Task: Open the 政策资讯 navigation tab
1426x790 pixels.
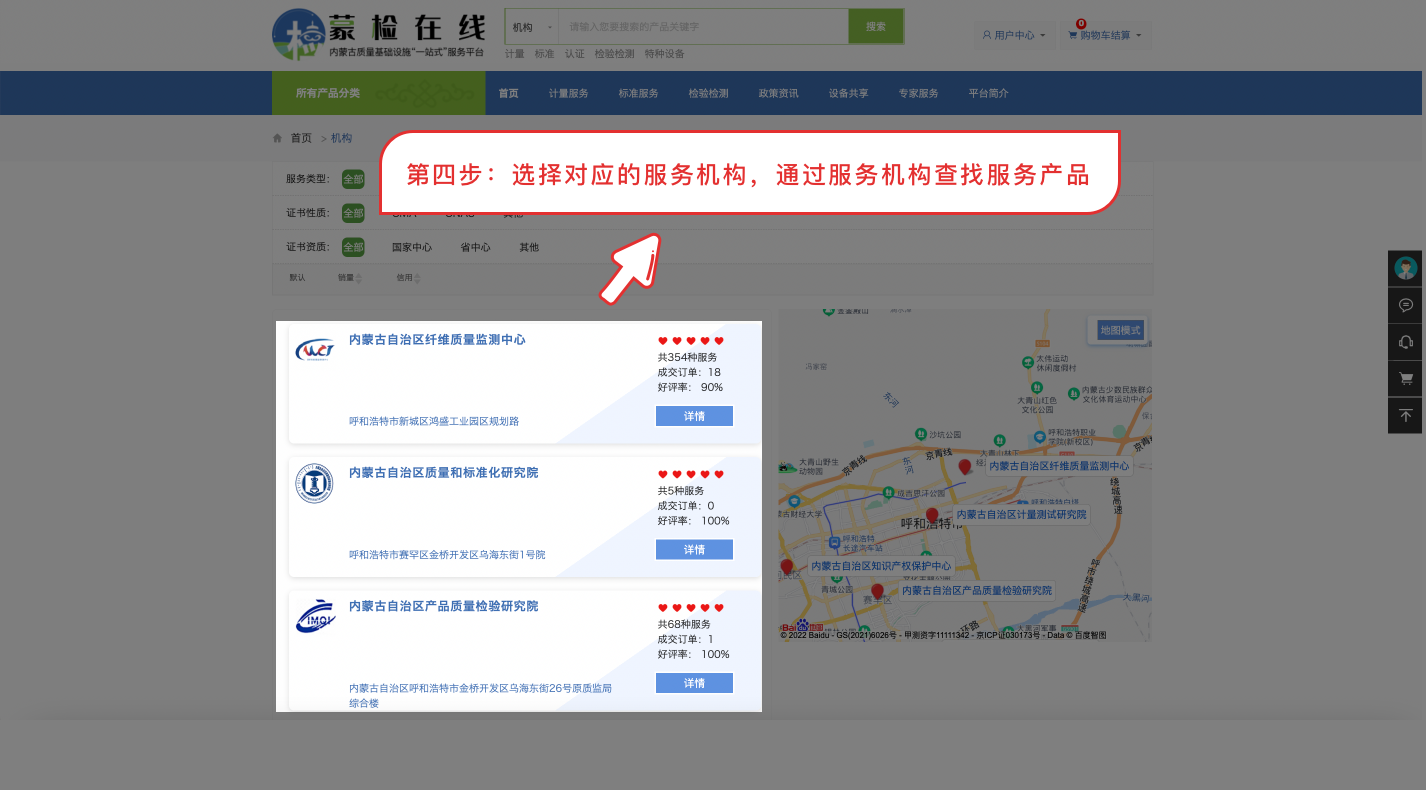Action: tap(778, 93)
